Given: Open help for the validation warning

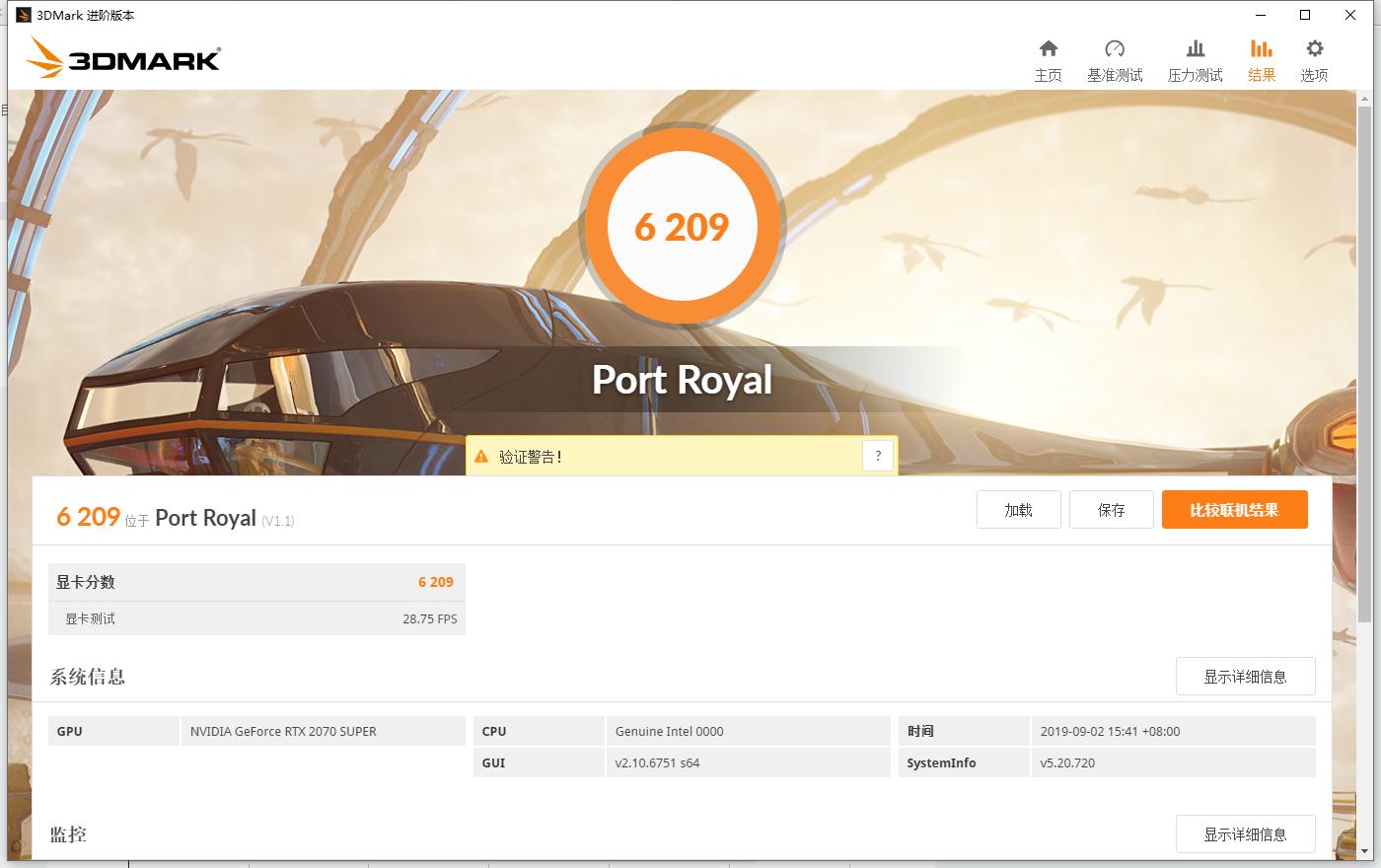Looking at the screenshot, I should point(878,455).
